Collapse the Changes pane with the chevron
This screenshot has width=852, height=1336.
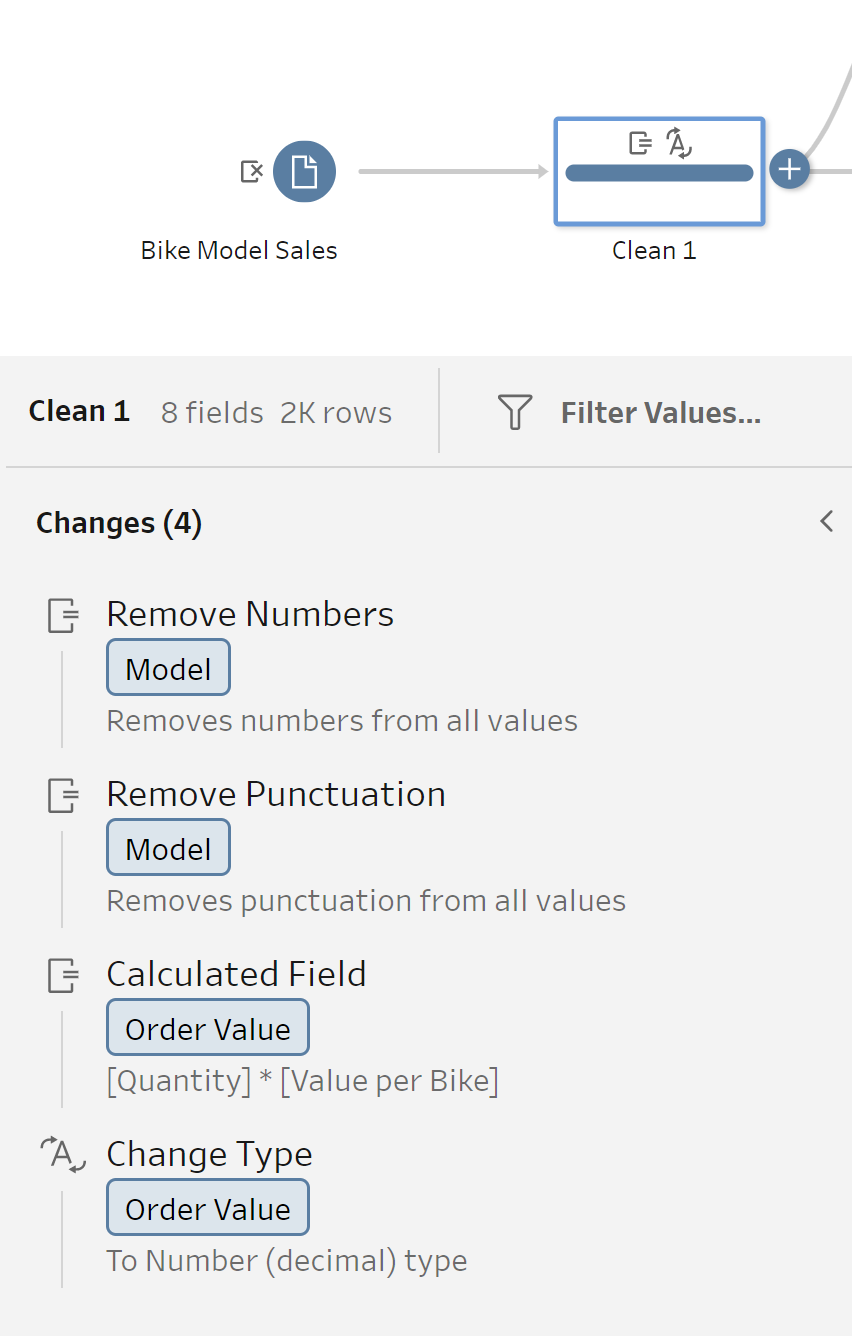[826, 521]
